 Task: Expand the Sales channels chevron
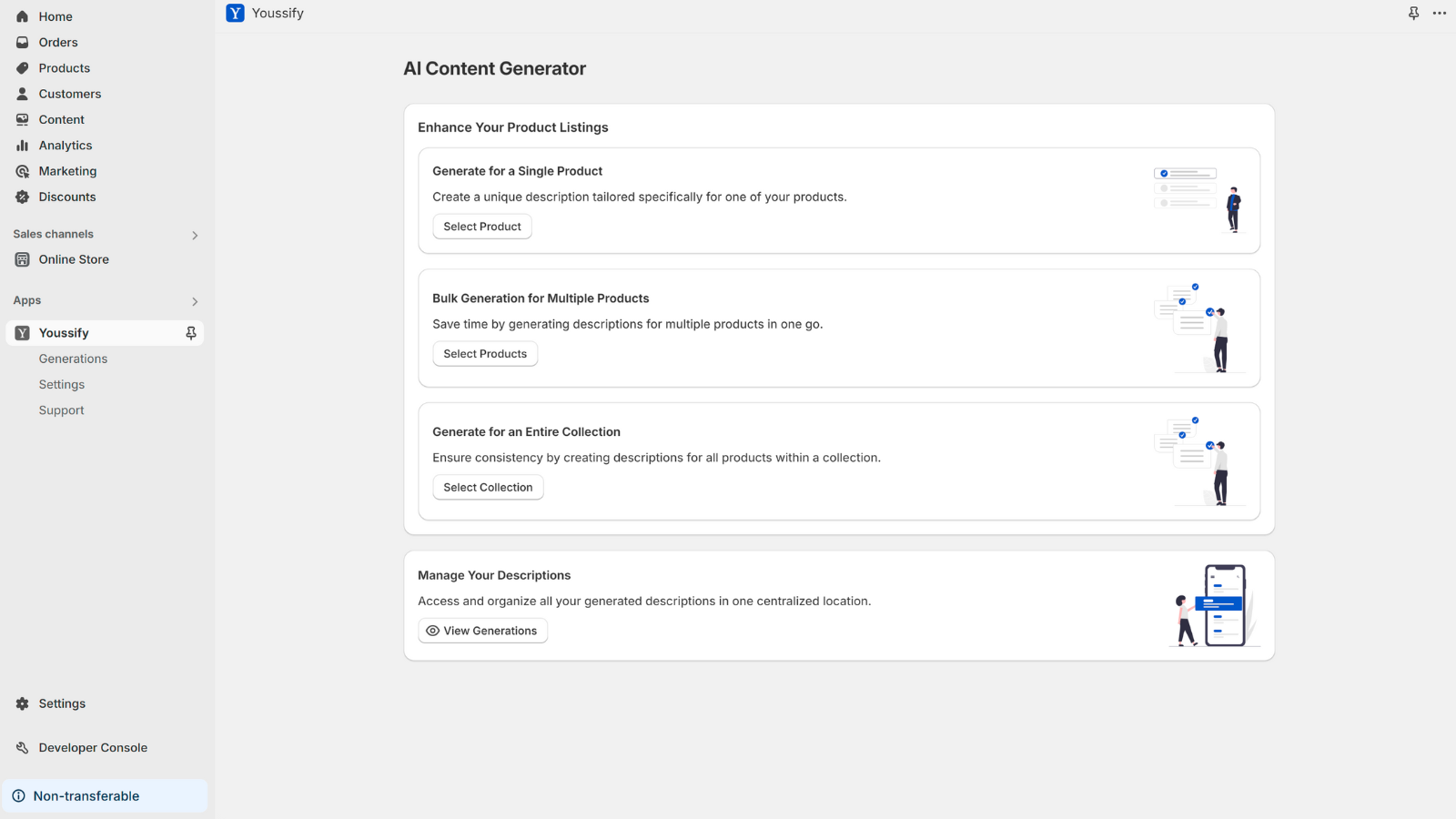coord(195,236)
